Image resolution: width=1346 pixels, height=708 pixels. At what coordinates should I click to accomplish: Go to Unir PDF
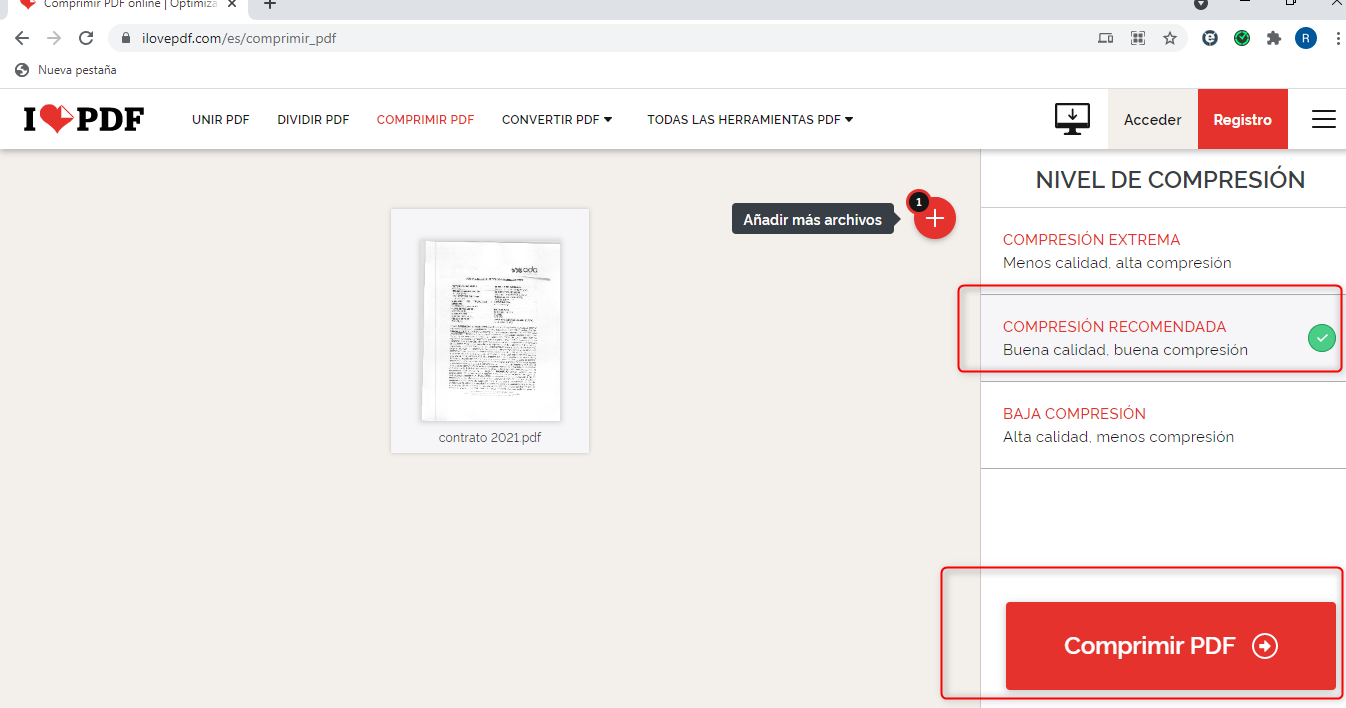coord(220,120)
